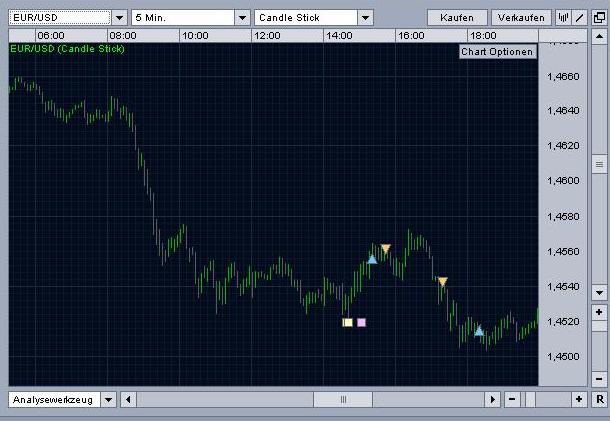Click the 1,4600 price axis label
The height and width of the screenshot is (421, 610).
(563, 181)
